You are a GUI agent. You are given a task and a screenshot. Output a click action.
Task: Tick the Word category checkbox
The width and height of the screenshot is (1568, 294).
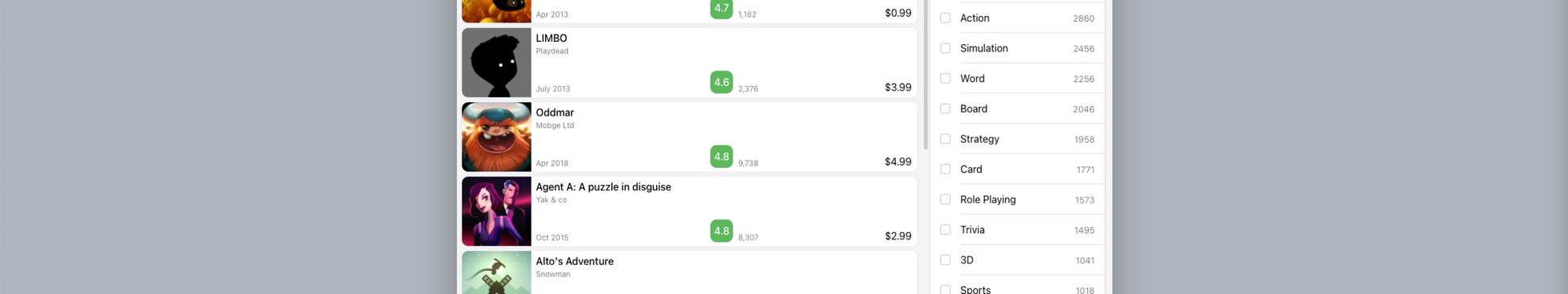pyautogui.click(x=945, y=79)
